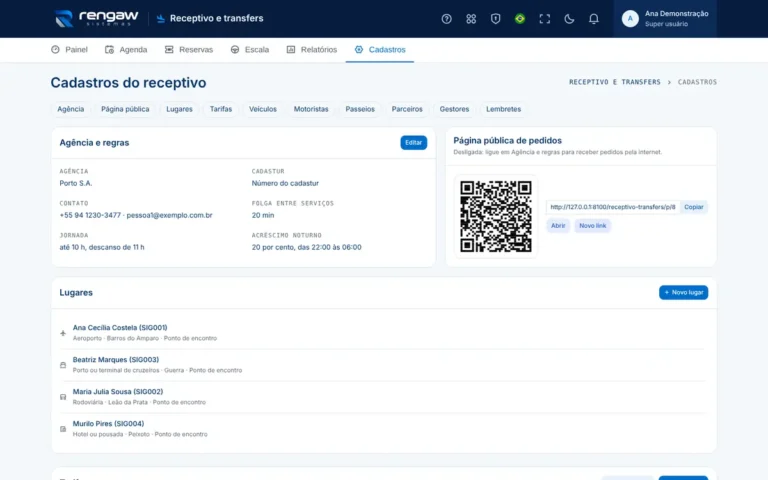Click the Receptivo e transfers module icon
Viewport: 768px width, 480px height.
160,19
